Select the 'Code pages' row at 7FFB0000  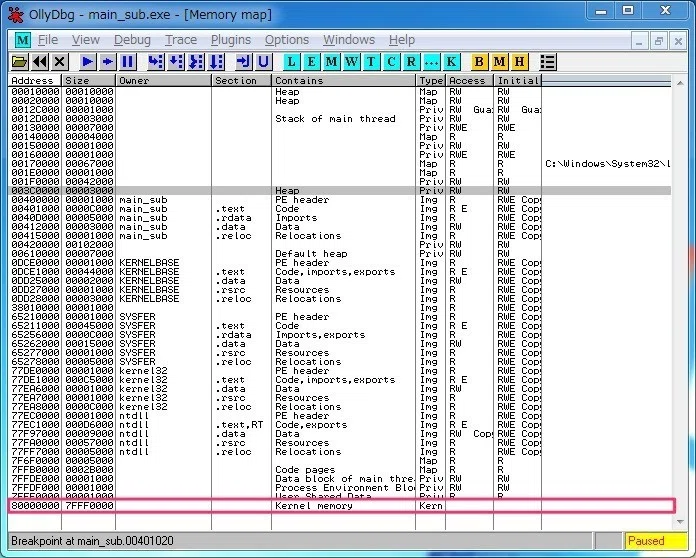click(x=340, y=470)
